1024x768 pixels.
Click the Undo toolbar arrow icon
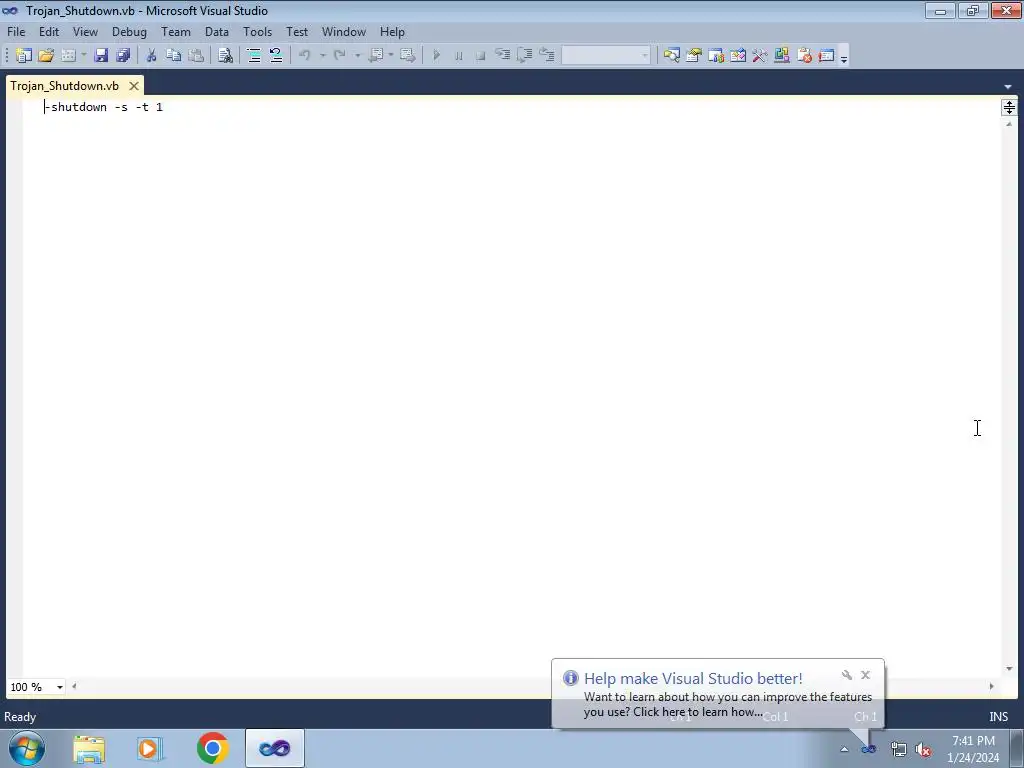point(305,56)
